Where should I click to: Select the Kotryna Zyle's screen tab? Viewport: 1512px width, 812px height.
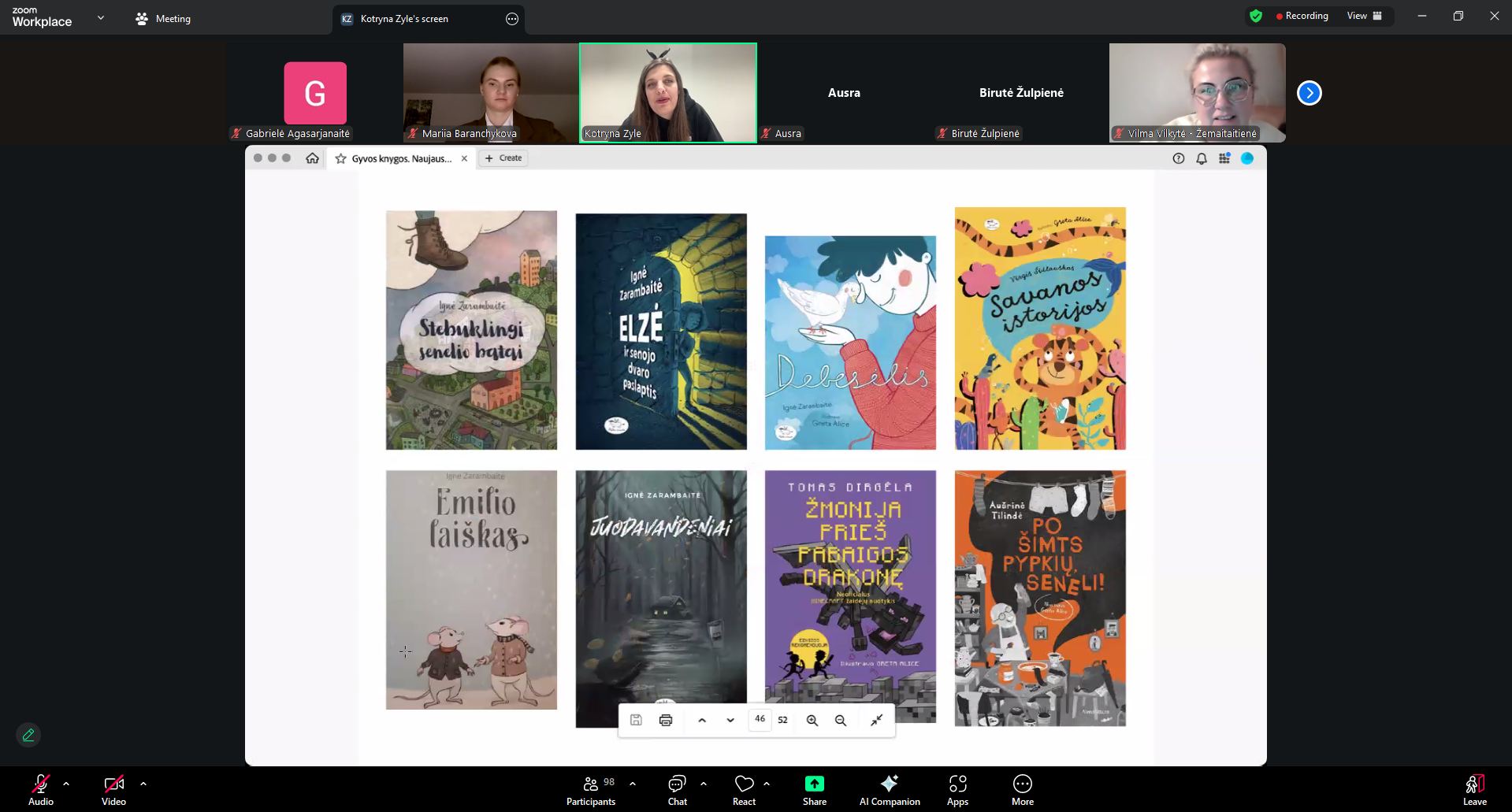pyautogui.click(x=404, y=19)
